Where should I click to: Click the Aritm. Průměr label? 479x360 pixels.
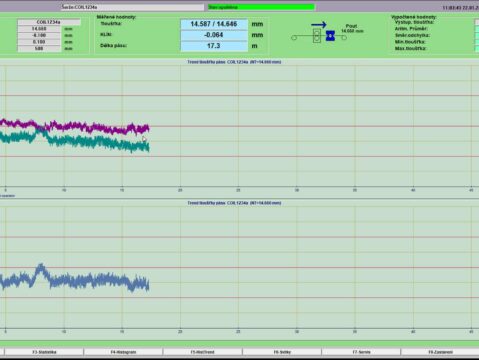pos(411,29)
